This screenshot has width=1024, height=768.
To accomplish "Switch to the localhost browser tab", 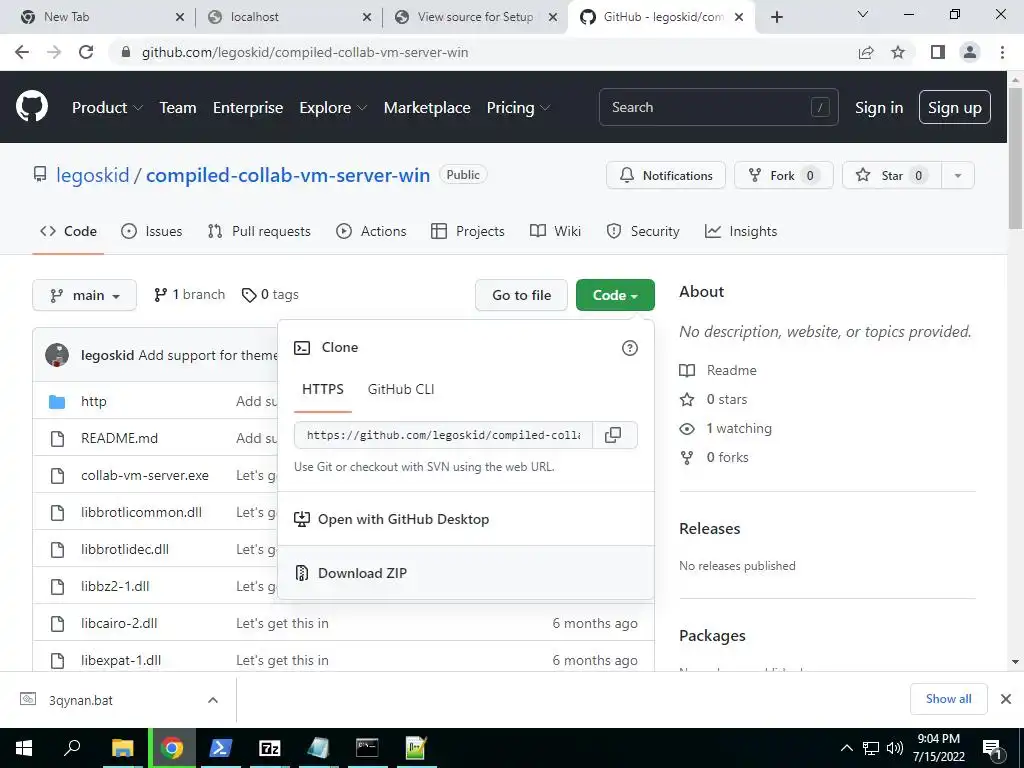I will [x=289, y=17].
